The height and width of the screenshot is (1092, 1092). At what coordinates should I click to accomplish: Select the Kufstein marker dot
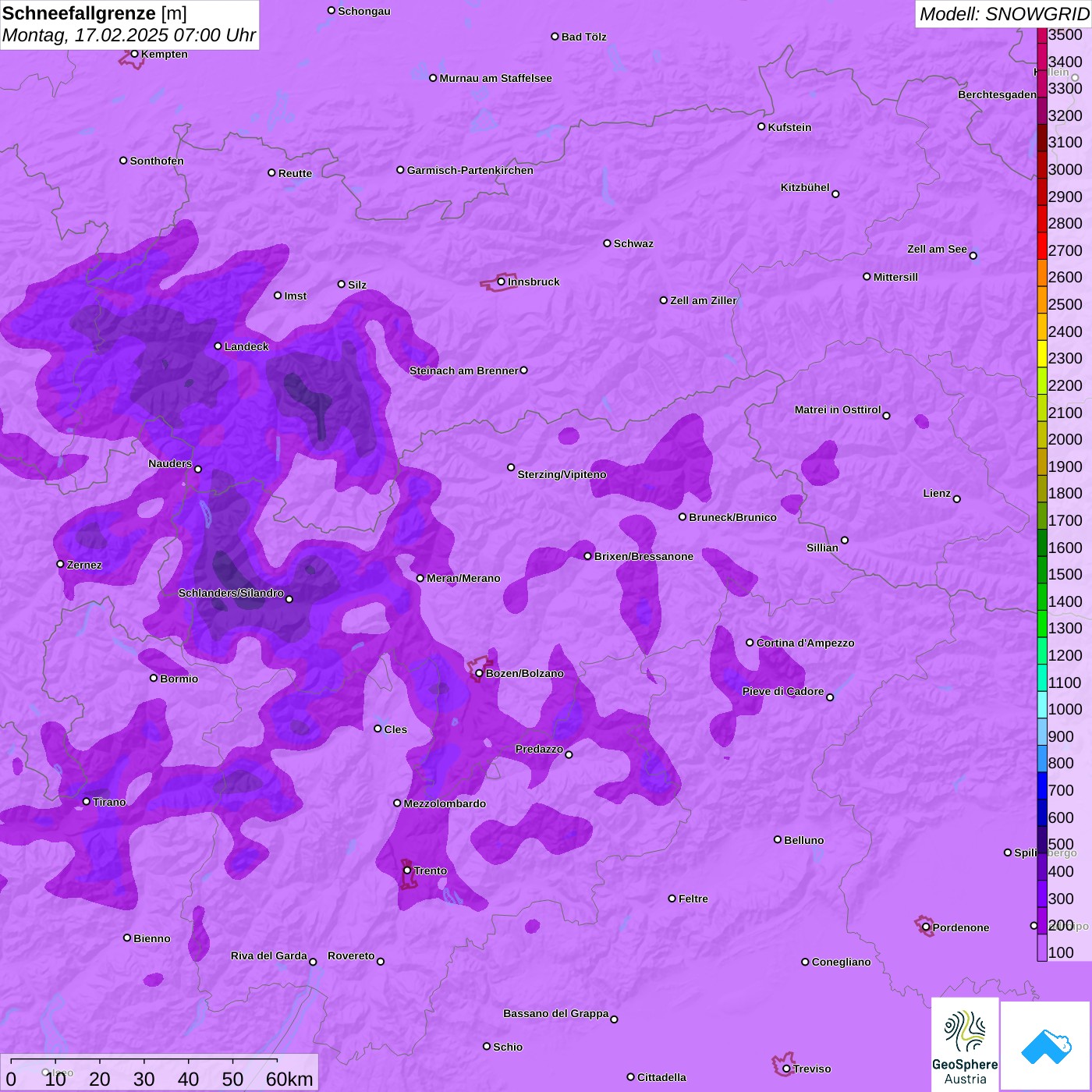761,126
